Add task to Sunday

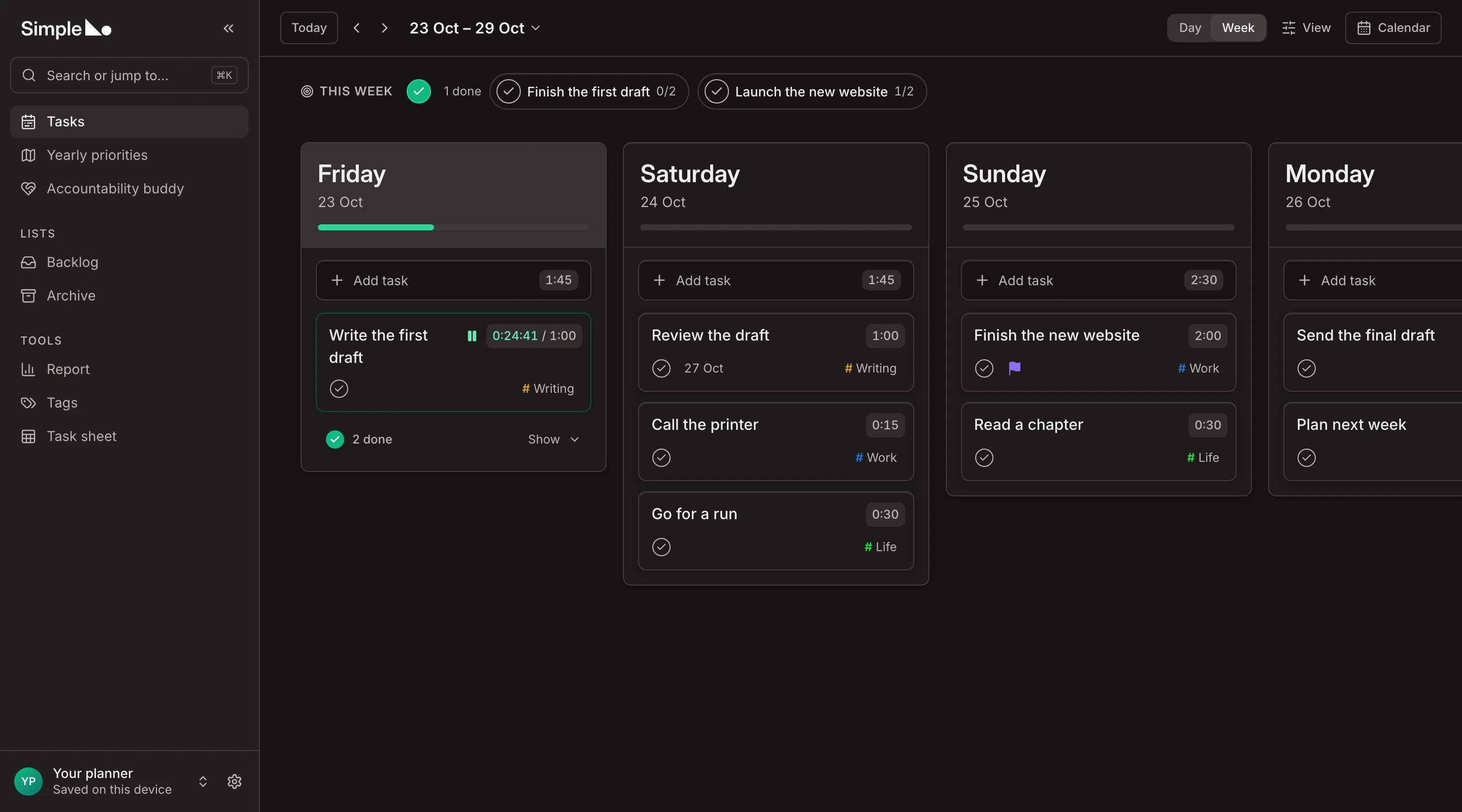pyautogui.click(x=1098, y=280)
